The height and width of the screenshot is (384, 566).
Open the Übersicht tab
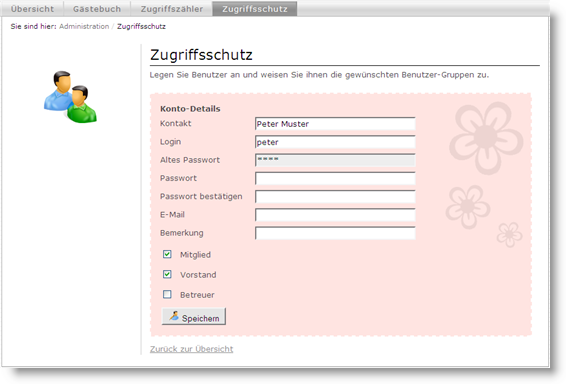[x=32, y=9]
